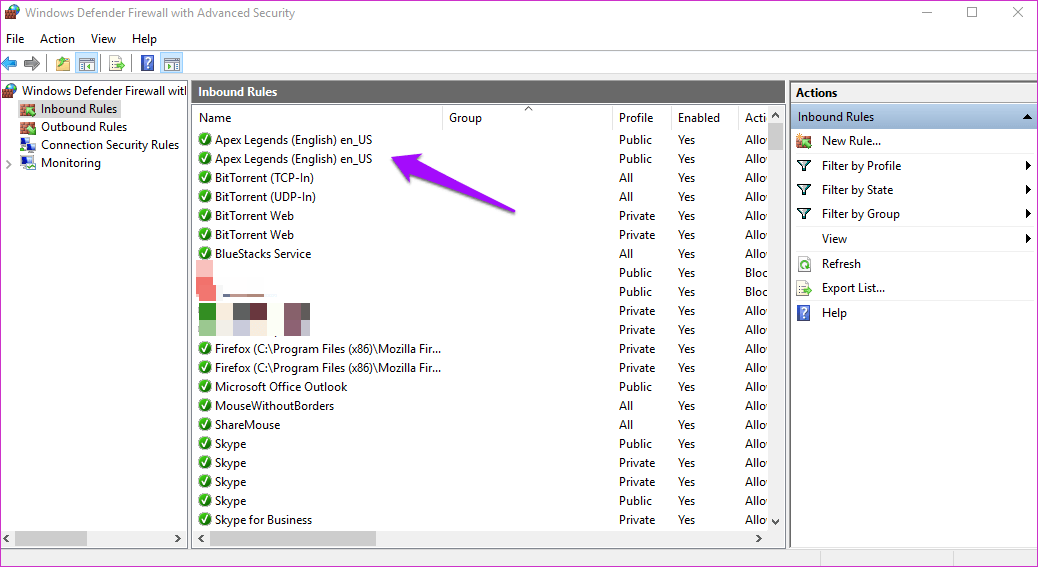Click the Back arrow toolbar icon
This screenshot has width=1038, height=567.
[x=10, y=64]
